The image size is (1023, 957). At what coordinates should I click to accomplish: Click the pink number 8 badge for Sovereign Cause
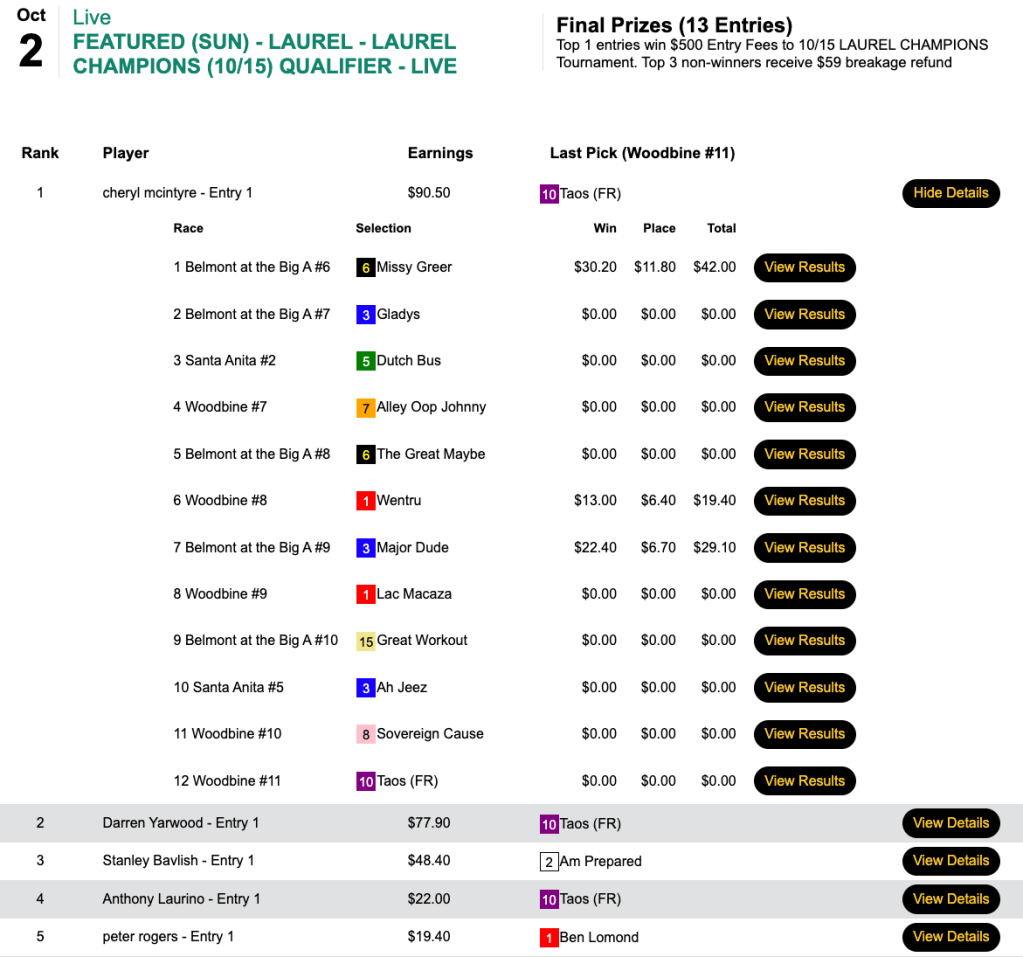coord(365,734)
